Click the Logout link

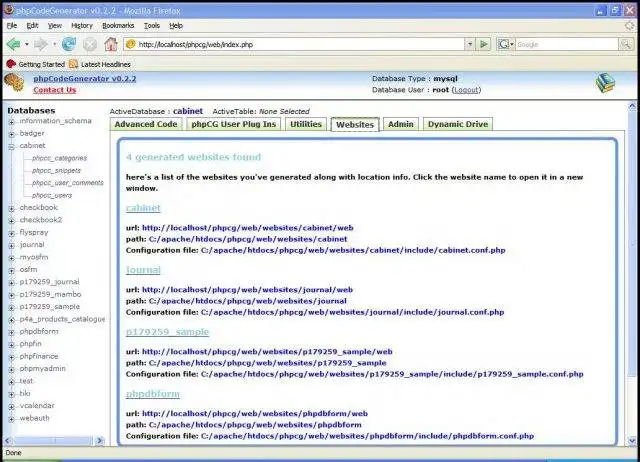[466, 90]
